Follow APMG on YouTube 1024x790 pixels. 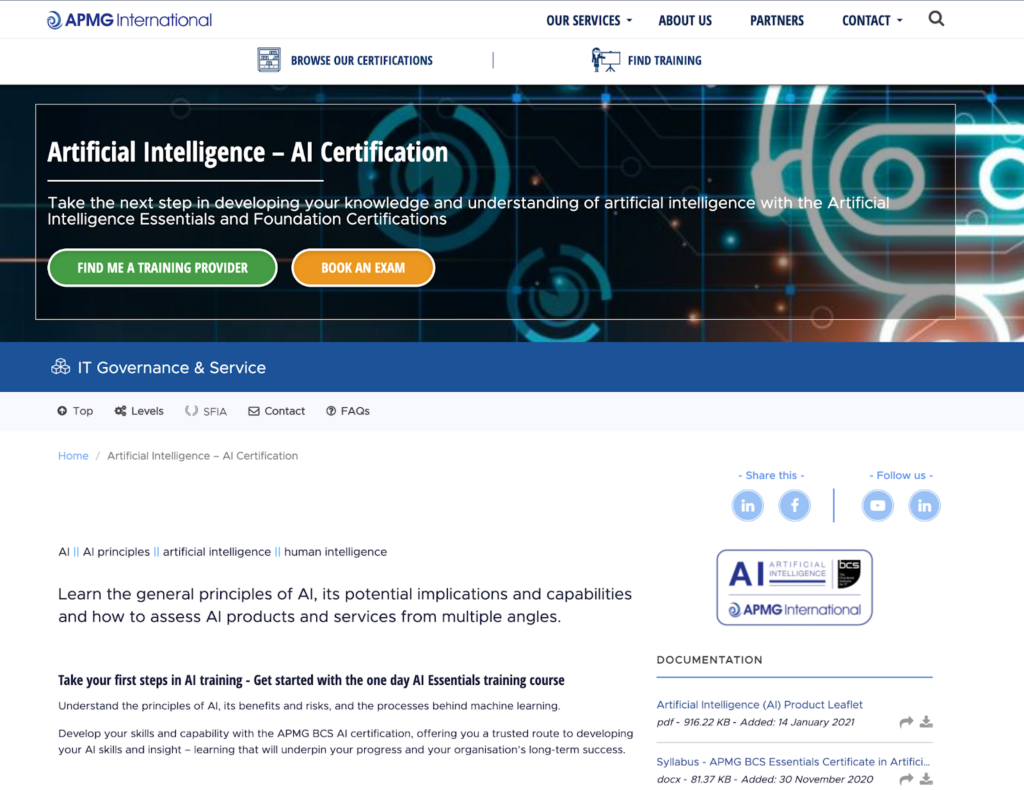tap(878, 505)
